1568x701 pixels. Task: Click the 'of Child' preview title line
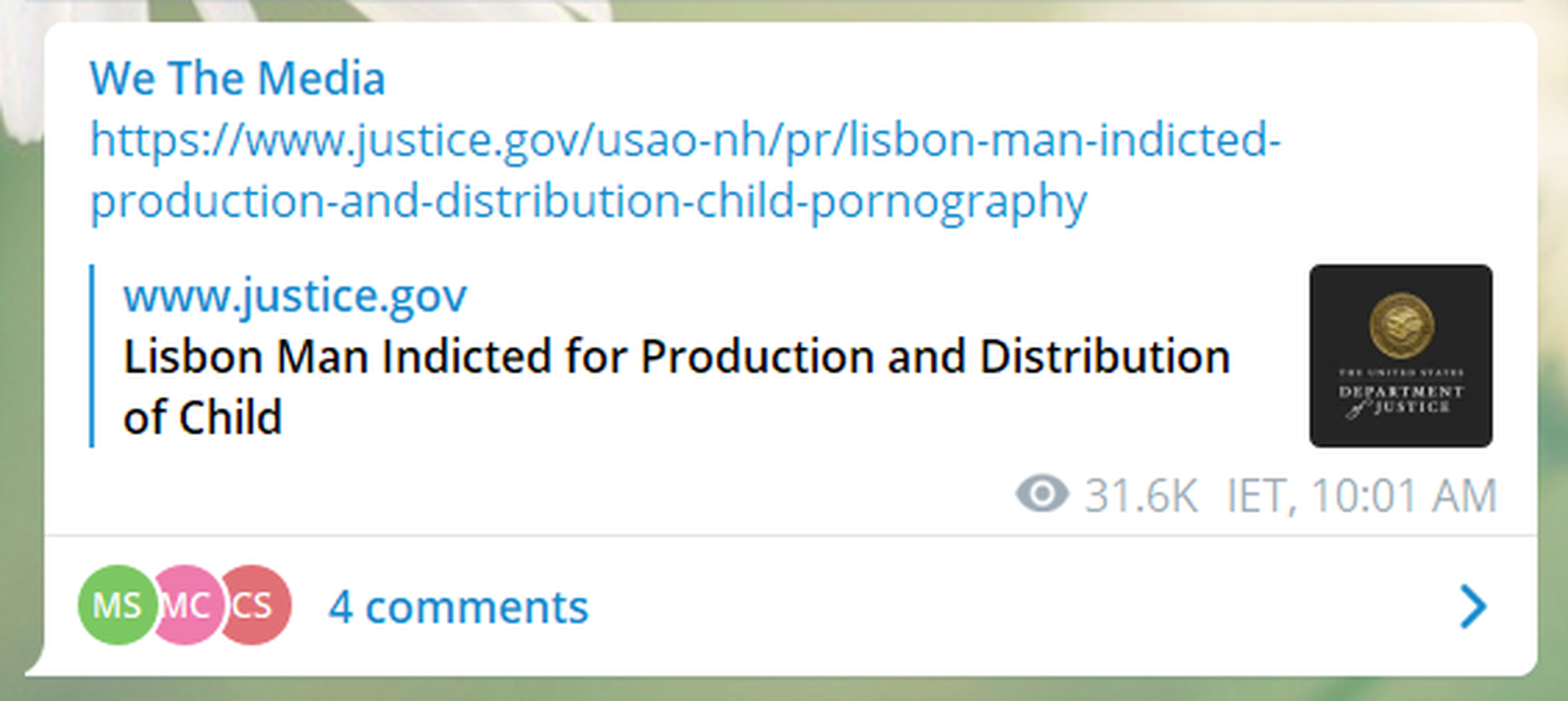click(202, 417)
